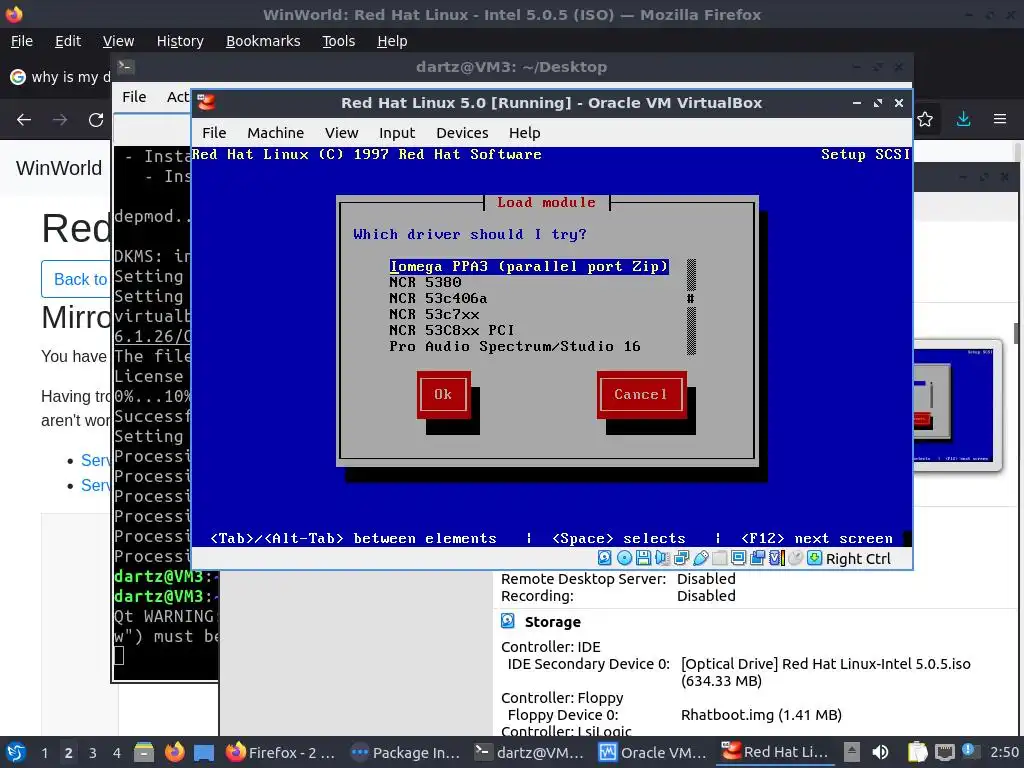This screenshot has height=768, width=1024.
Task: Click the network icon in system tray
Action: pyautogui.click(x=944, y=752)
